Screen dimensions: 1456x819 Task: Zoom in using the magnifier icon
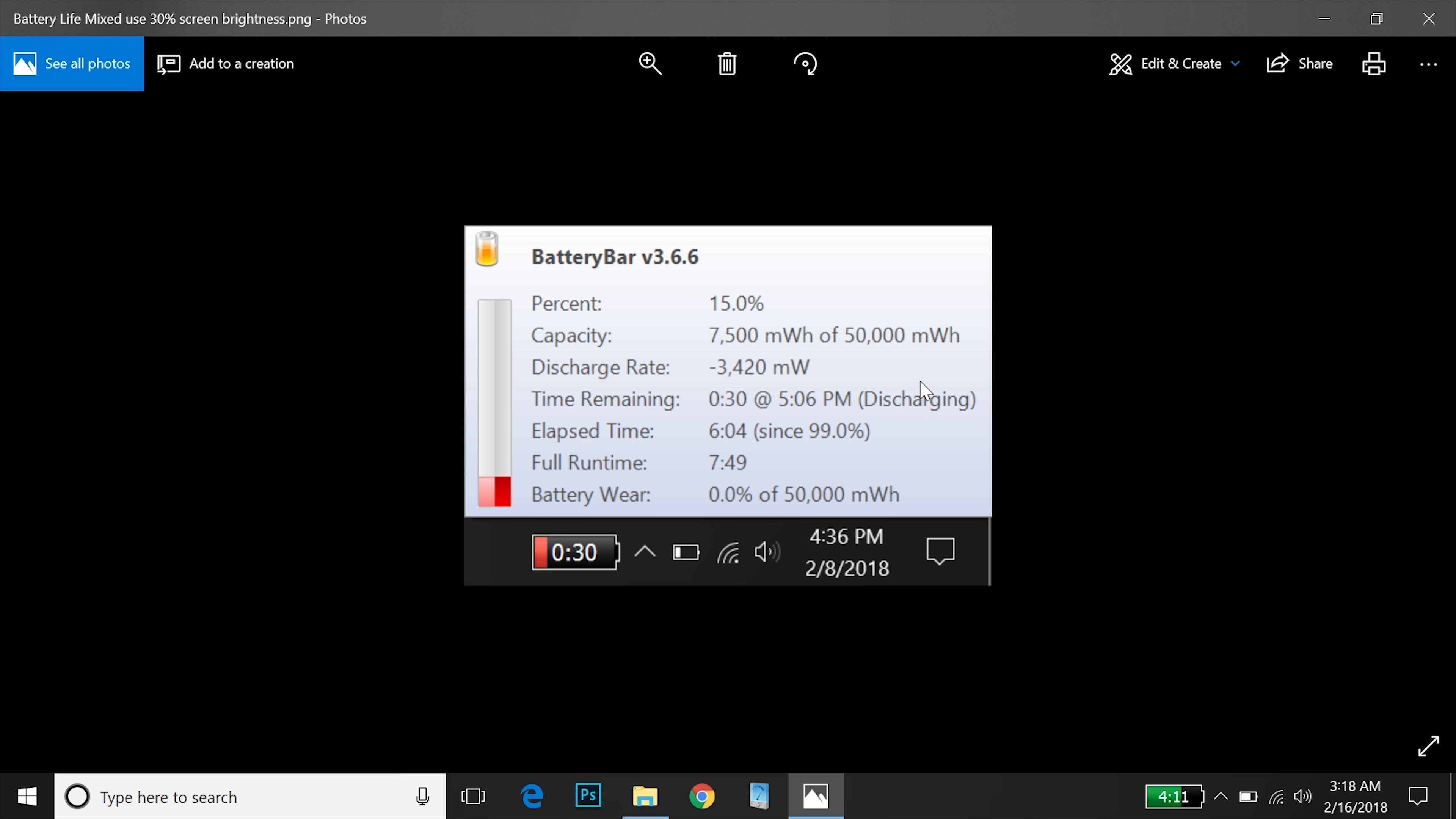[650, 63]
